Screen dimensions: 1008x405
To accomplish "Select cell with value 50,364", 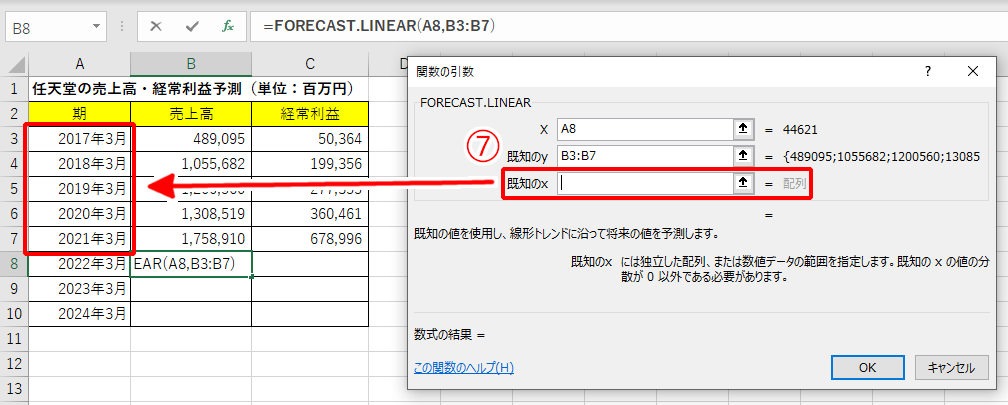I will [x=310, y=138].
